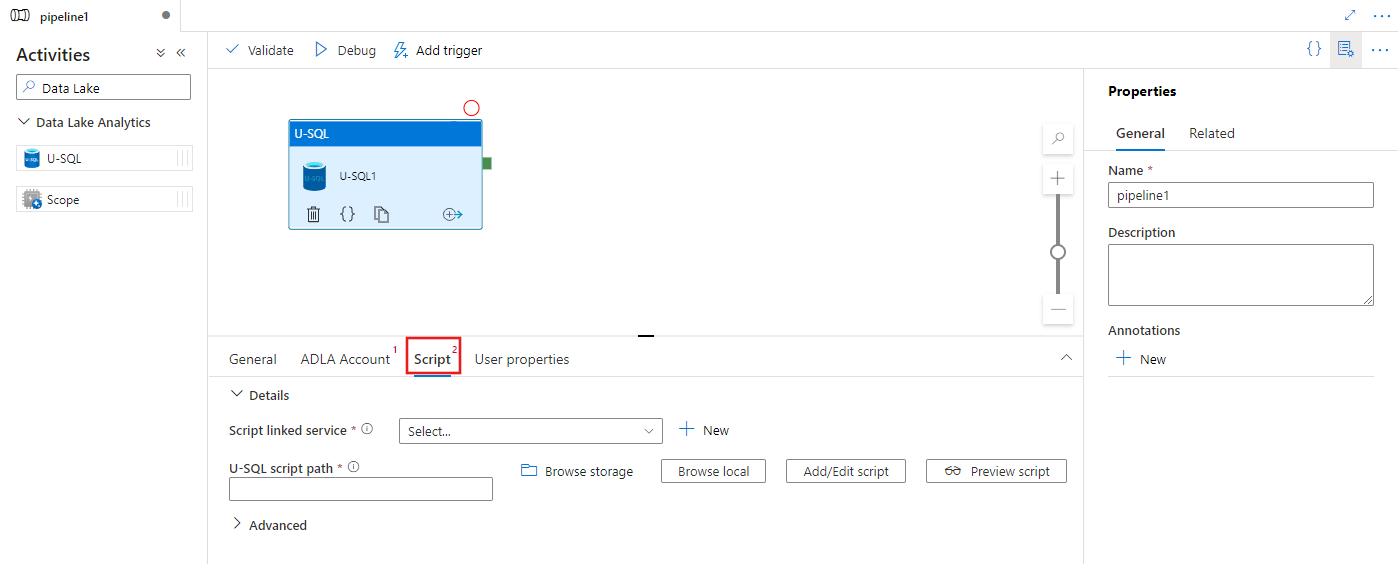Click Preview script
The width and height of the screenshot is (1398, 564).
coord(996,471)
